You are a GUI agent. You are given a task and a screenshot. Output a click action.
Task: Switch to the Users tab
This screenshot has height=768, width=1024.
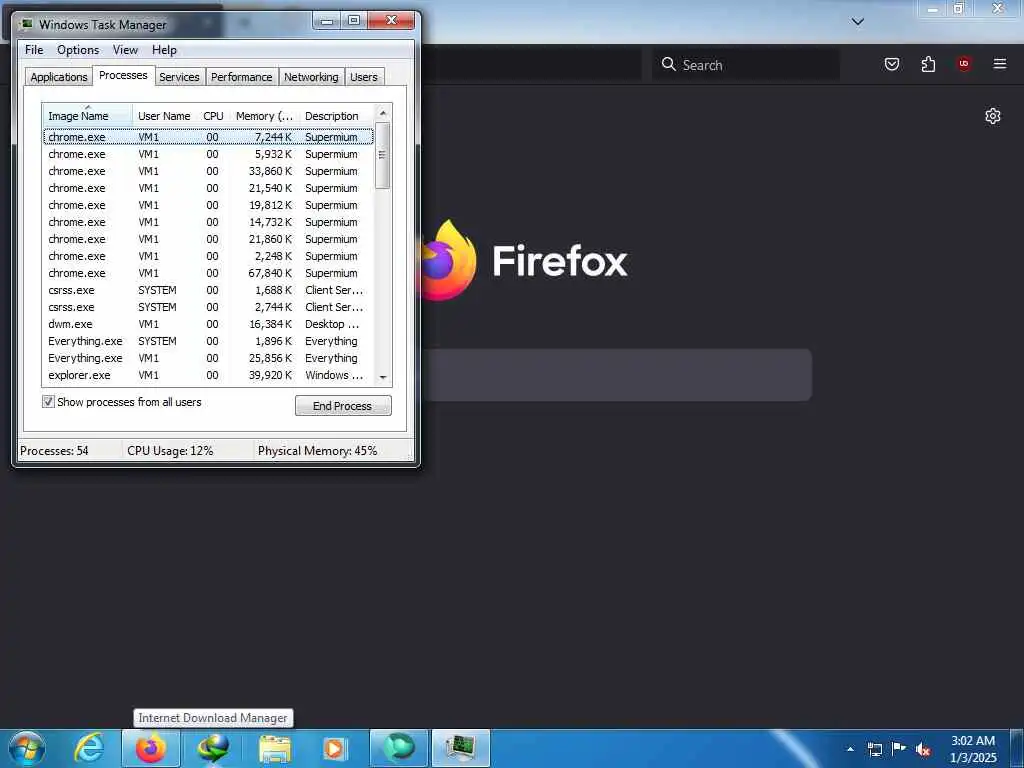(364, 77)
